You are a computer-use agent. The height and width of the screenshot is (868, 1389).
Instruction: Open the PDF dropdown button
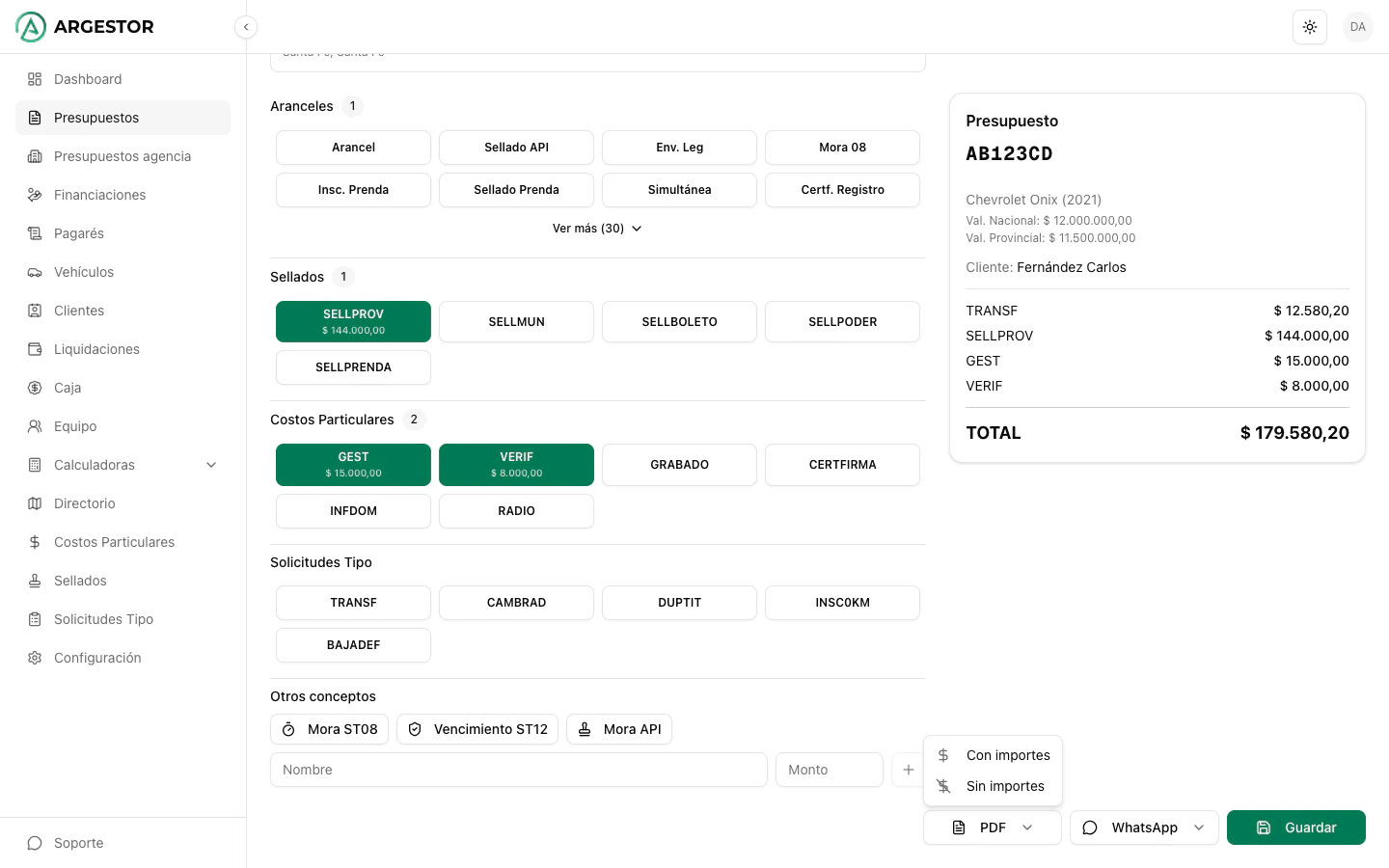point(993,827)
